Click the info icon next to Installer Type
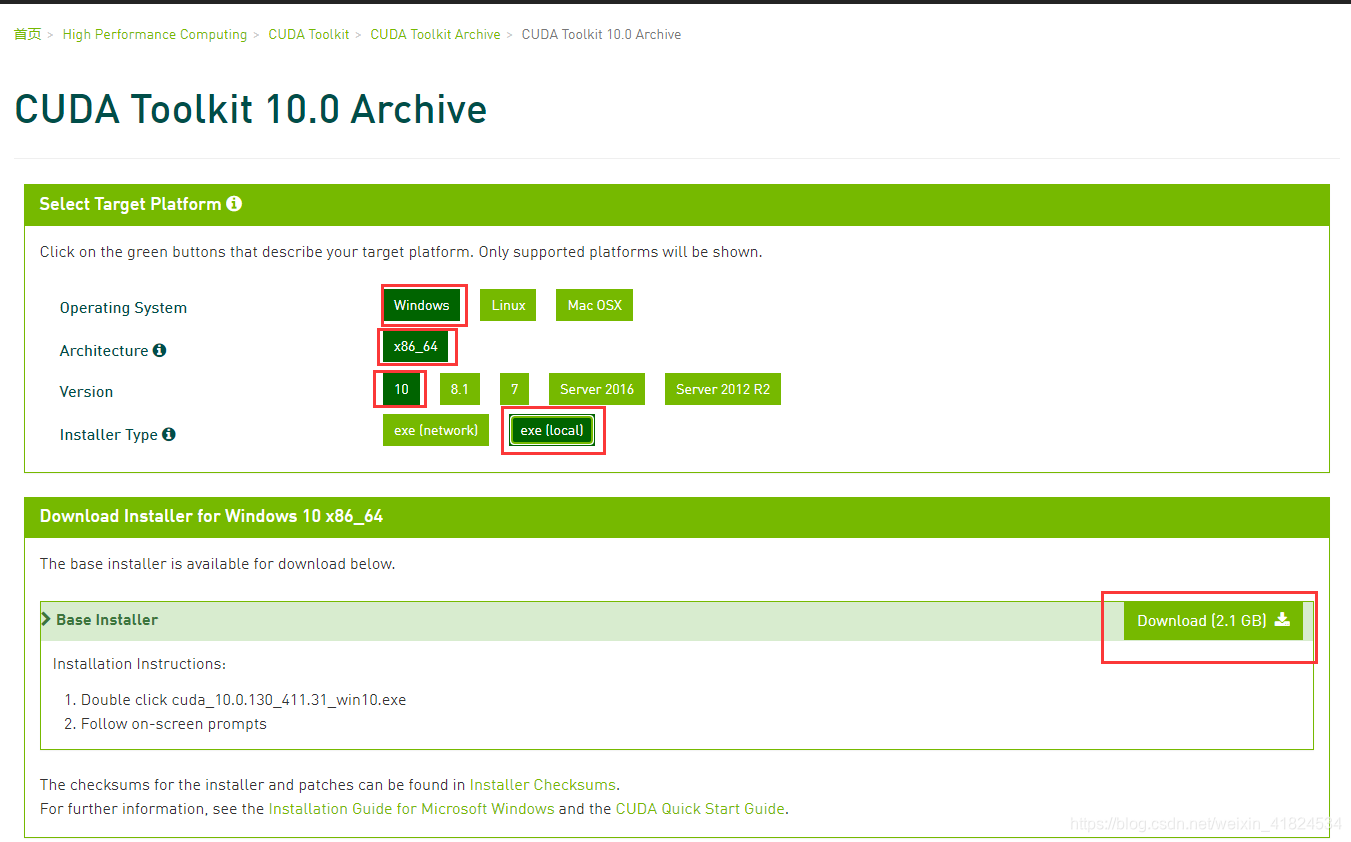The width and height of the screenshot is (1351, 842). tap(169, 434)
